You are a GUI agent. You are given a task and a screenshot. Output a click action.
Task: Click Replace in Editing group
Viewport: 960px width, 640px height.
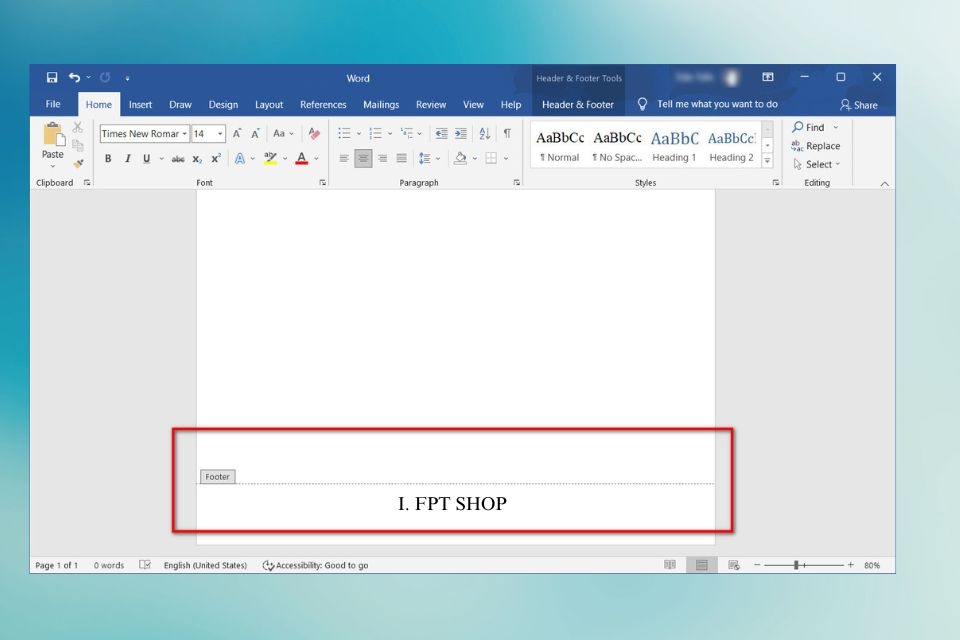coord(816,146)
